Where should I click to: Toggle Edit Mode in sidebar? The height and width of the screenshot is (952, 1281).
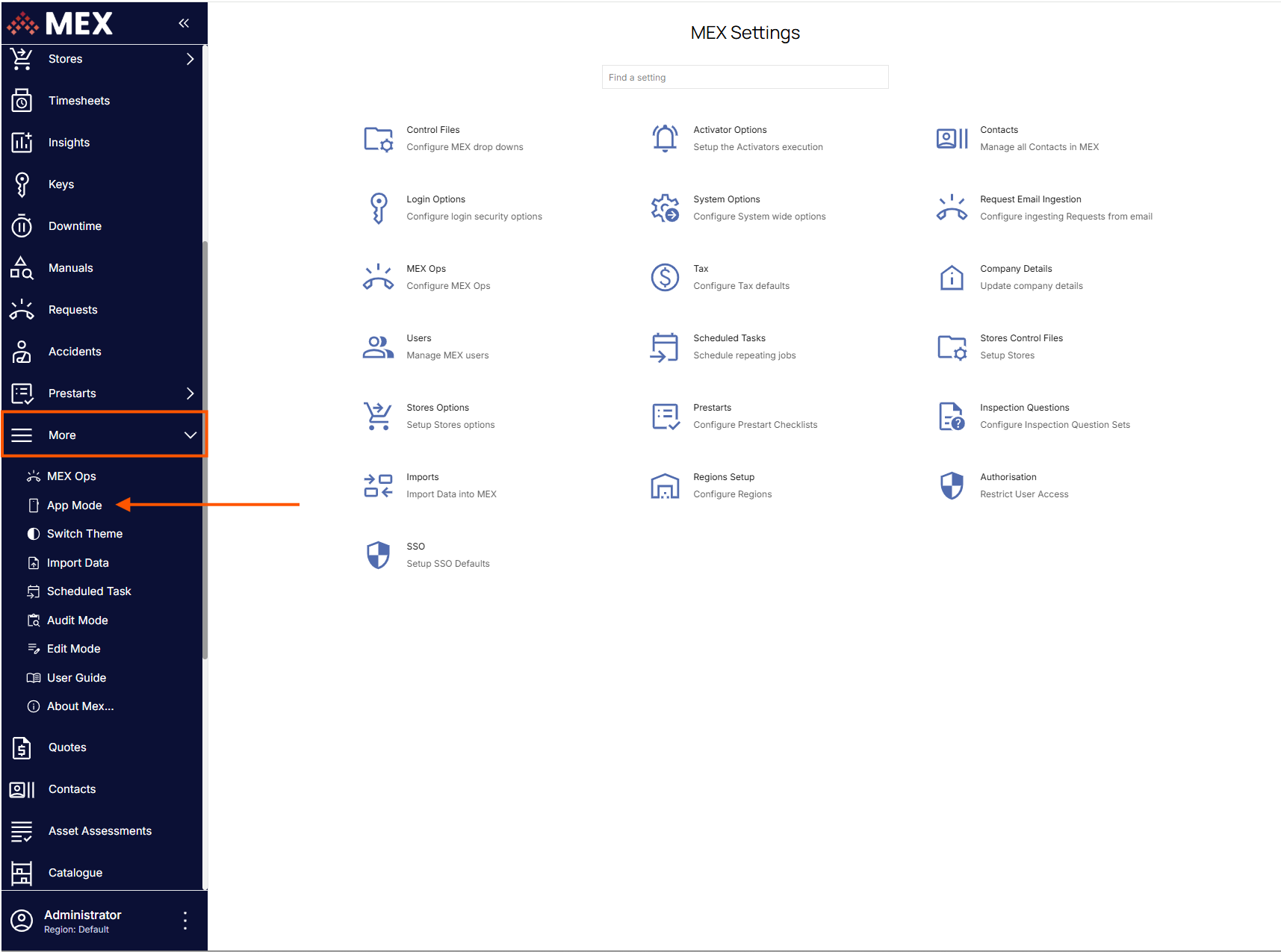(73, 649)
